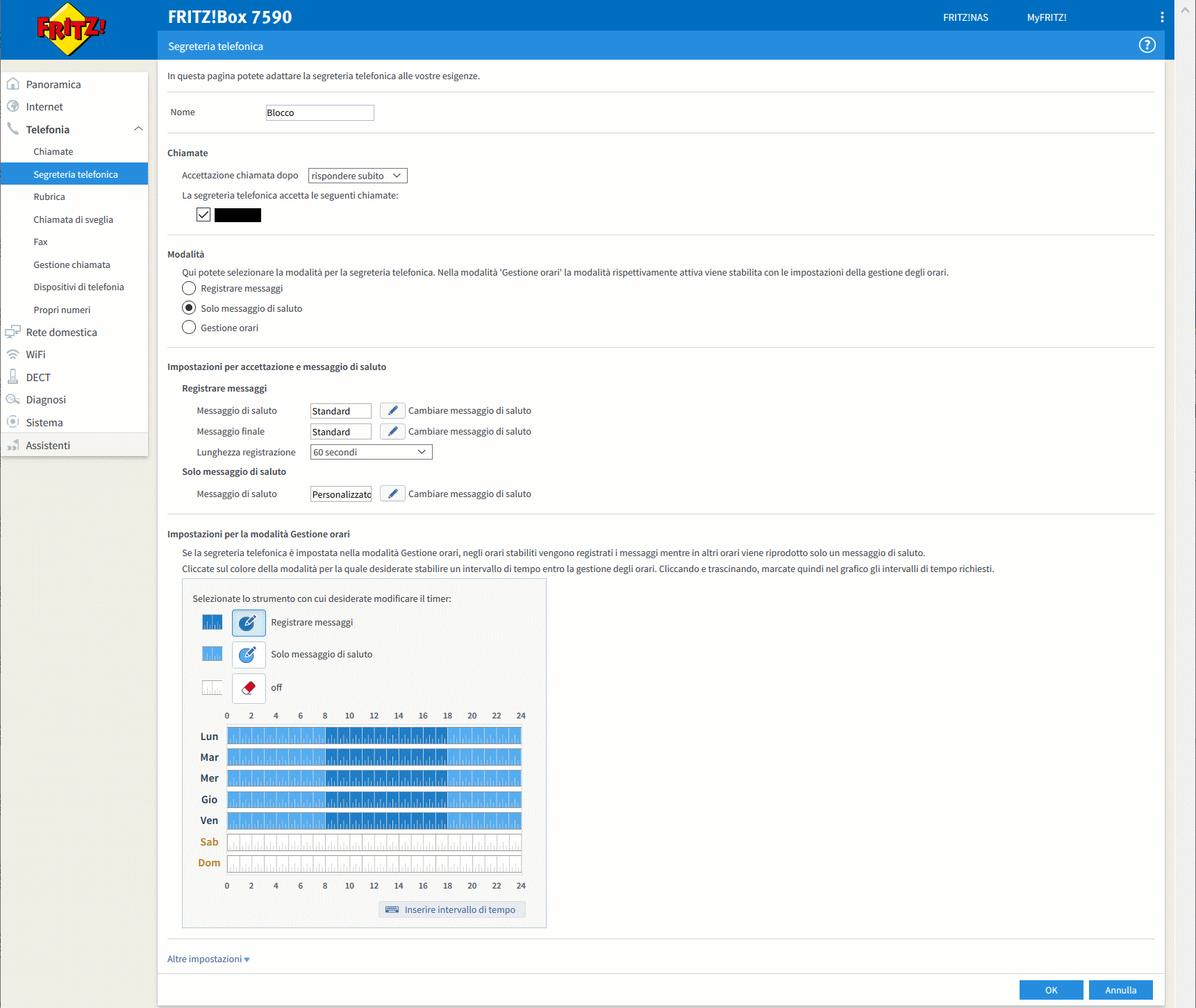Click the Nome input field

coord(320,112)
